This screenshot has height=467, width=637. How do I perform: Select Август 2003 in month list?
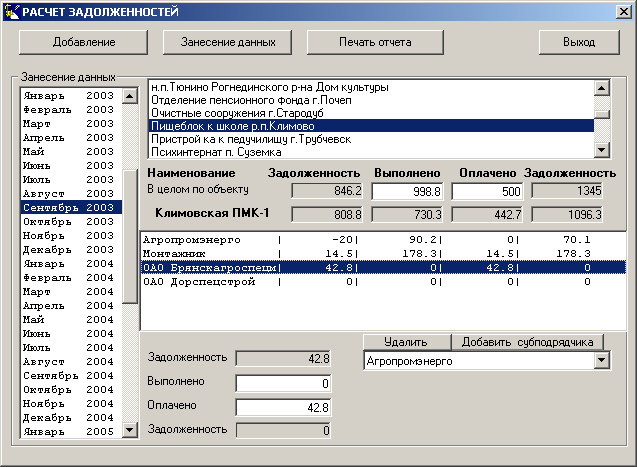72,194
